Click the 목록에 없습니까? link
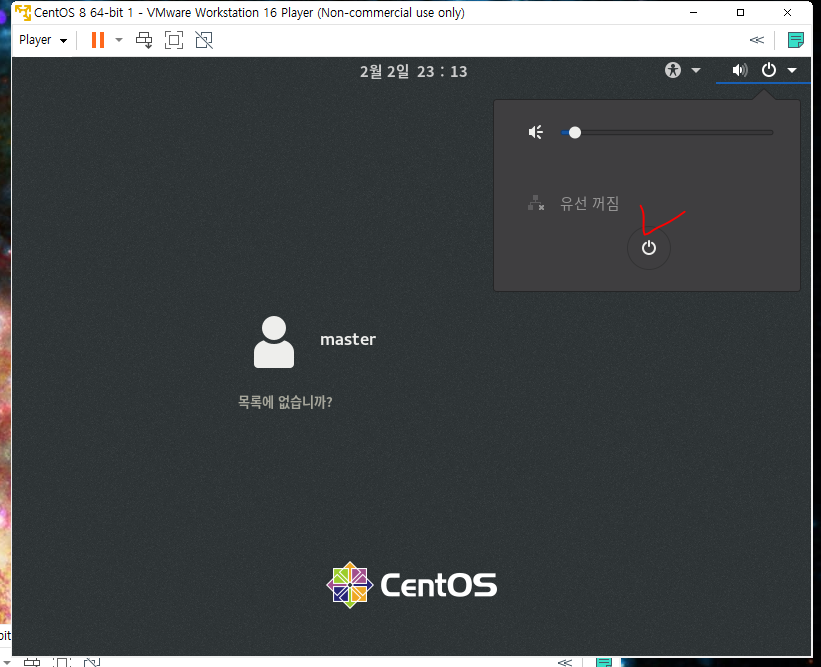 tap(285, 402)
